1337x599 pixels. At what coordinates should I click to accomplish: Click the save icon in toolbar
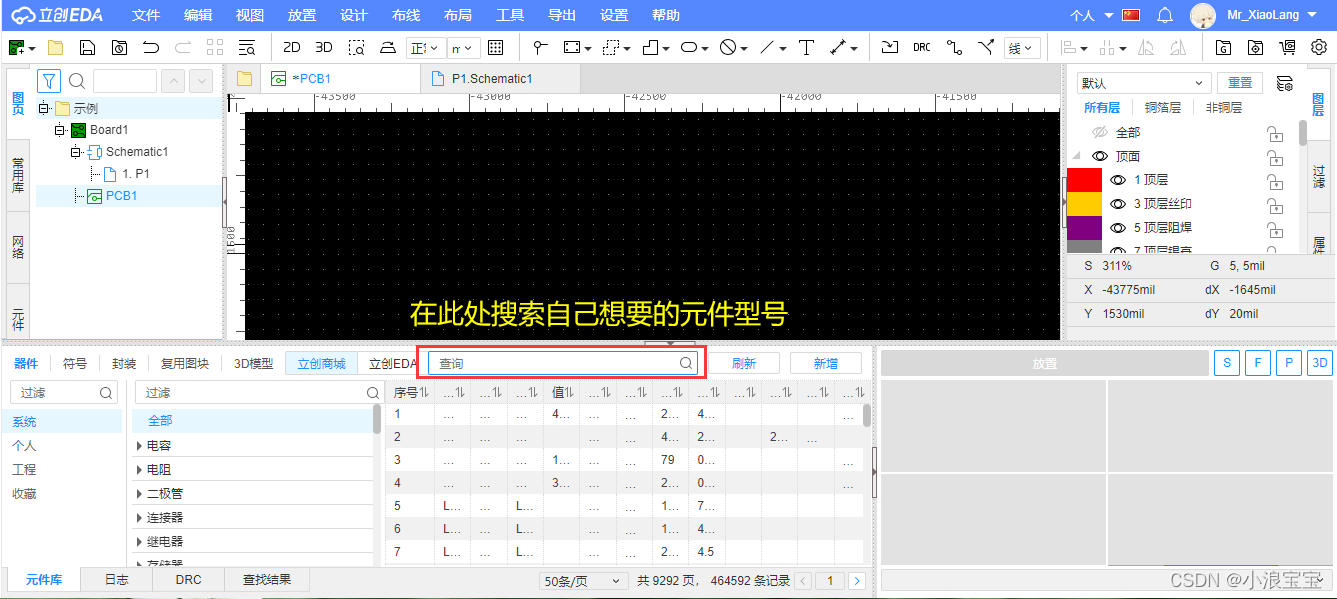click(87, 47)
